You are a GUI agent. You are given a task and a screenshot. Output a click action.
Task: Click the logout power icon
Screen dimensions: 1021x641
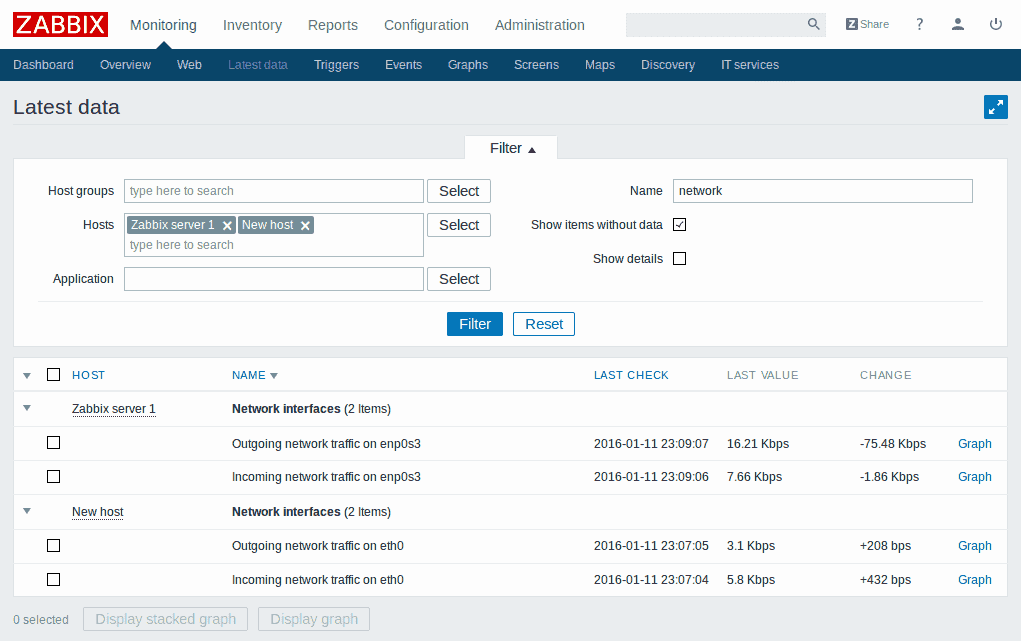[995, 25]
